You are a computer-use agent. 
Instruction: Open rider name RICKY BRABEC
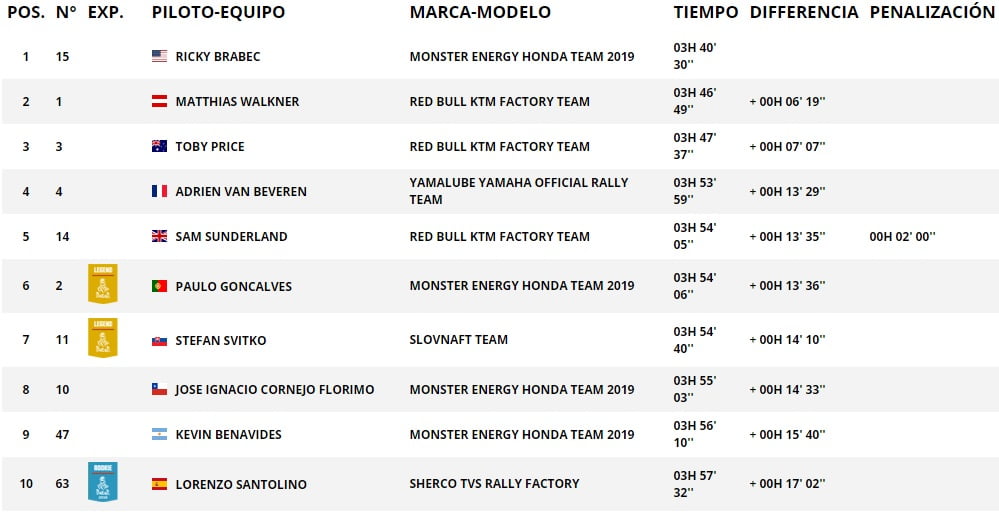pos(218,57)
